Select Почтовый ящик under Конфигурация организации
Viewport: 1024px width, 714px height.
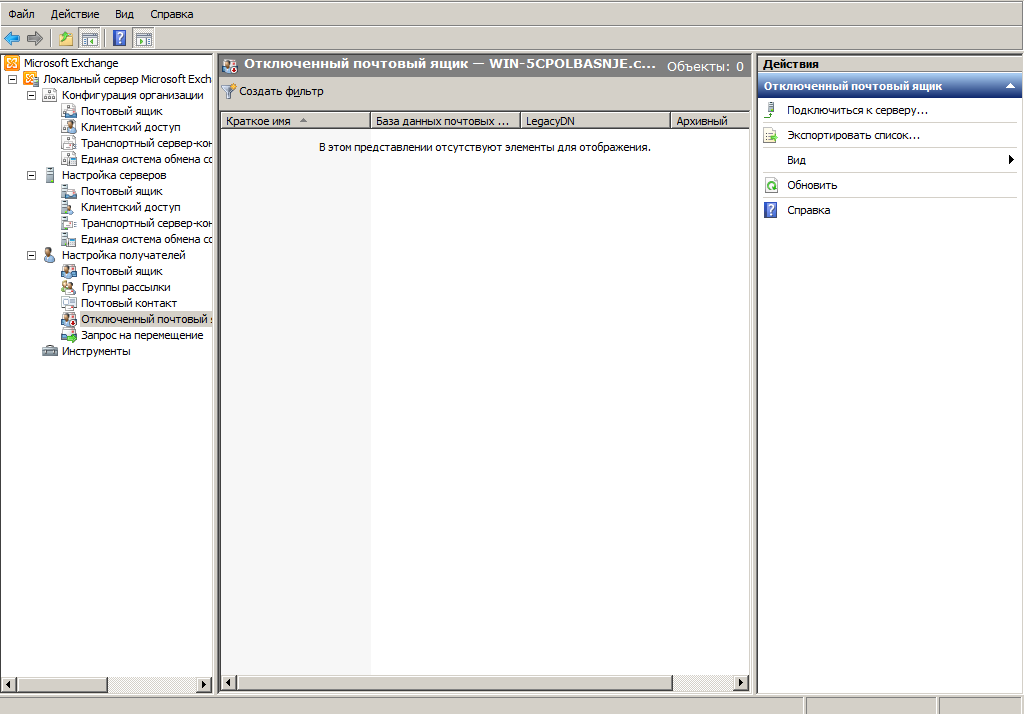coord(121,111)
